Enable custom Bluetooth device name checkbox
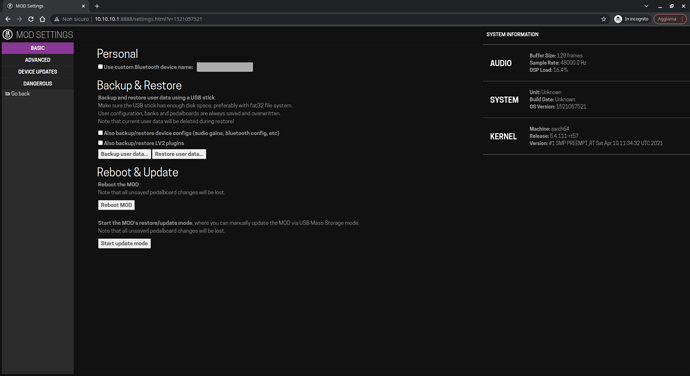 [100, 67]
